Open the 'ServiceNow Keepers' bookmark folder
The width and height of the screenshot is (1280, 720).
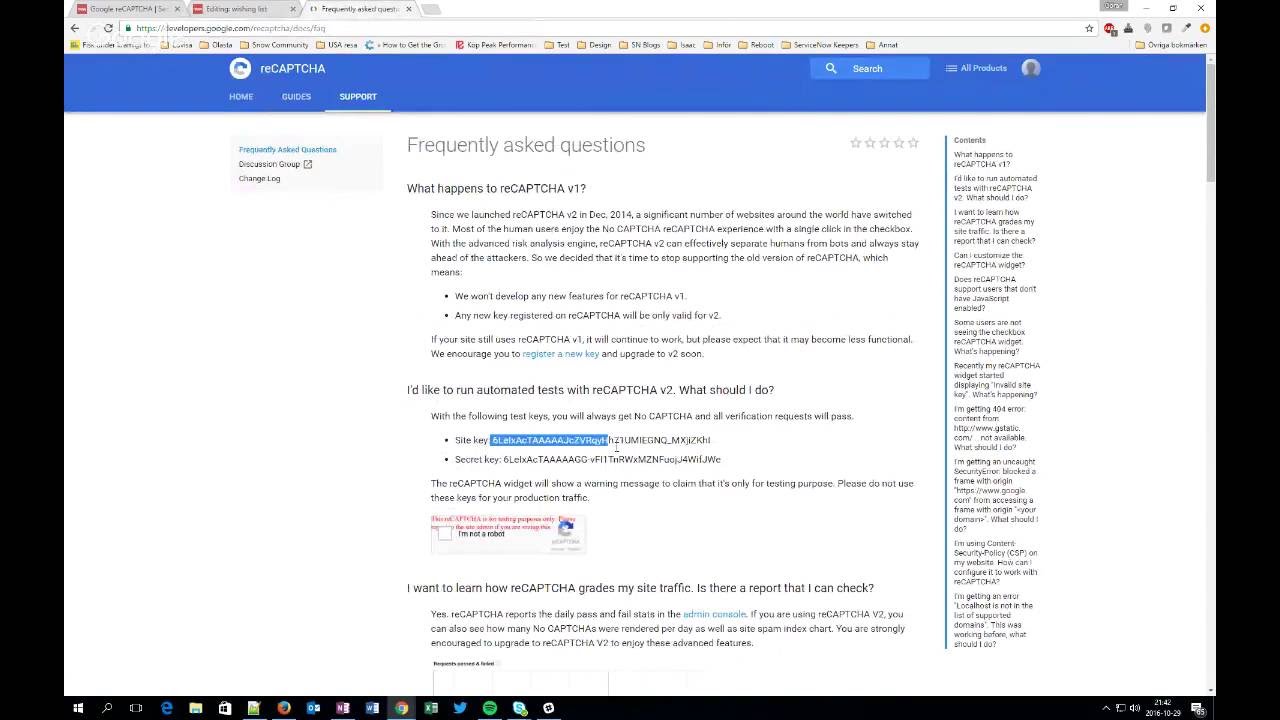(x=819, y=45)
